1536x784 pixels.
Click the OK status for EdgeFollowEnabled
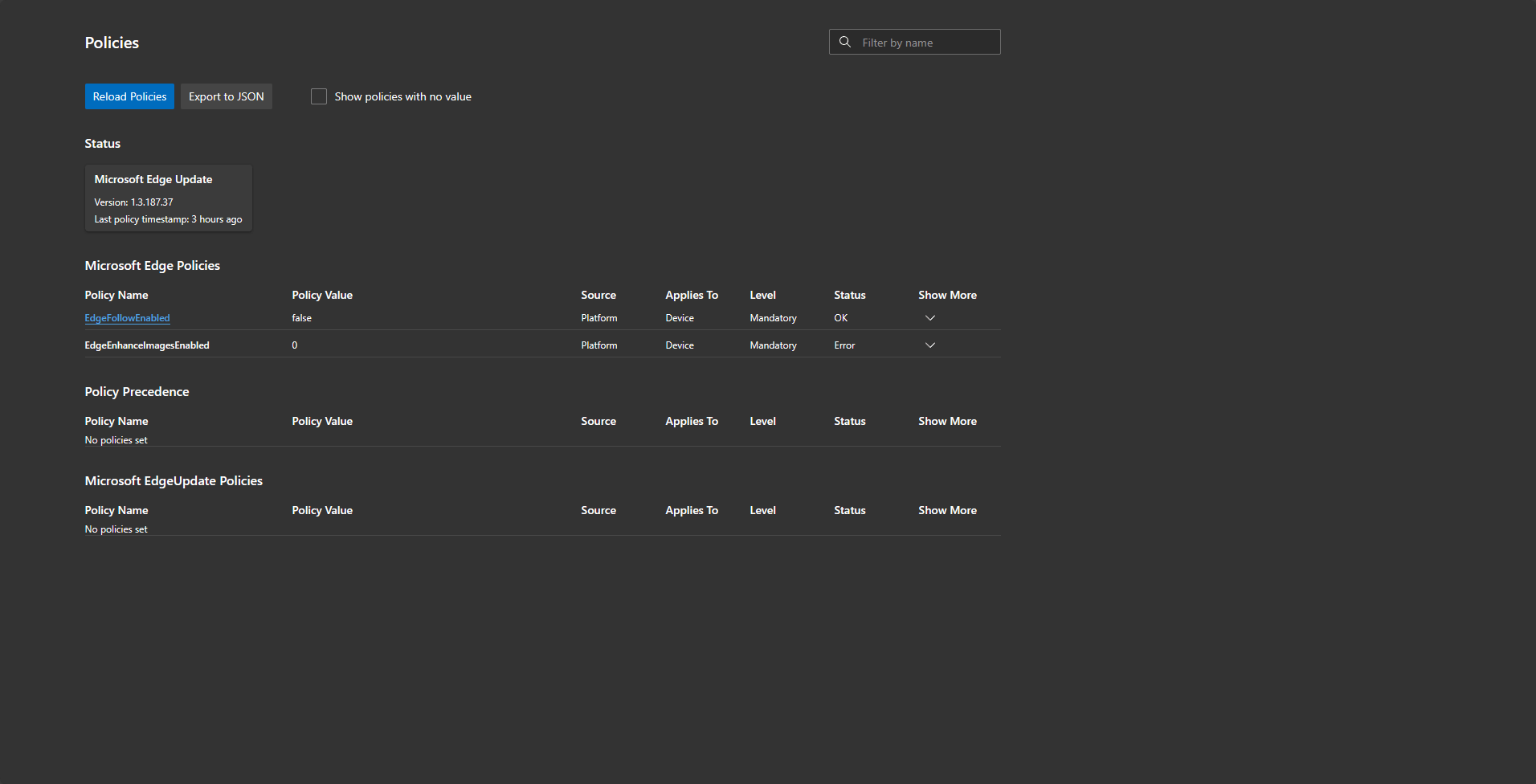pos(840,318)
